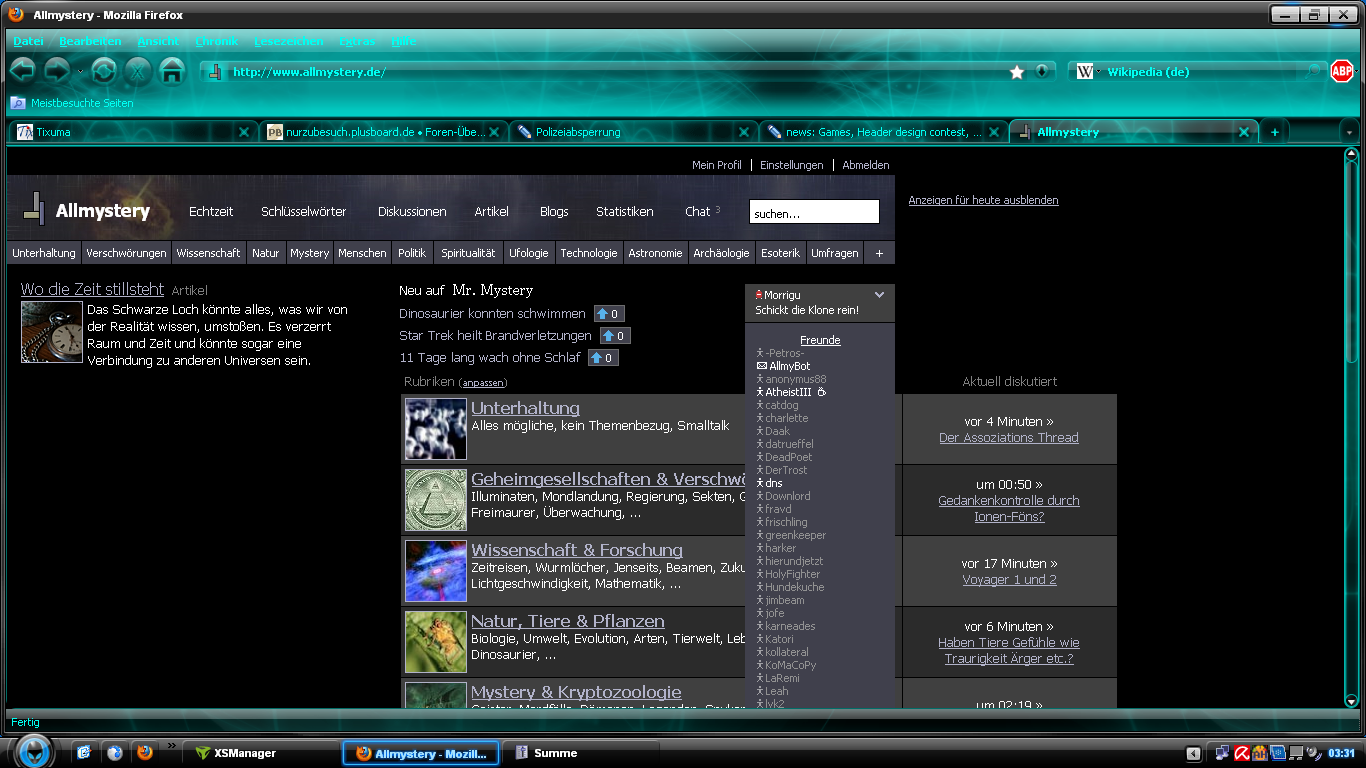The height and width of the screenshot is (768, 1366).
Task: Vote up '11 Tage lang wach' arrow counter
Action: (x=603, y=358)
